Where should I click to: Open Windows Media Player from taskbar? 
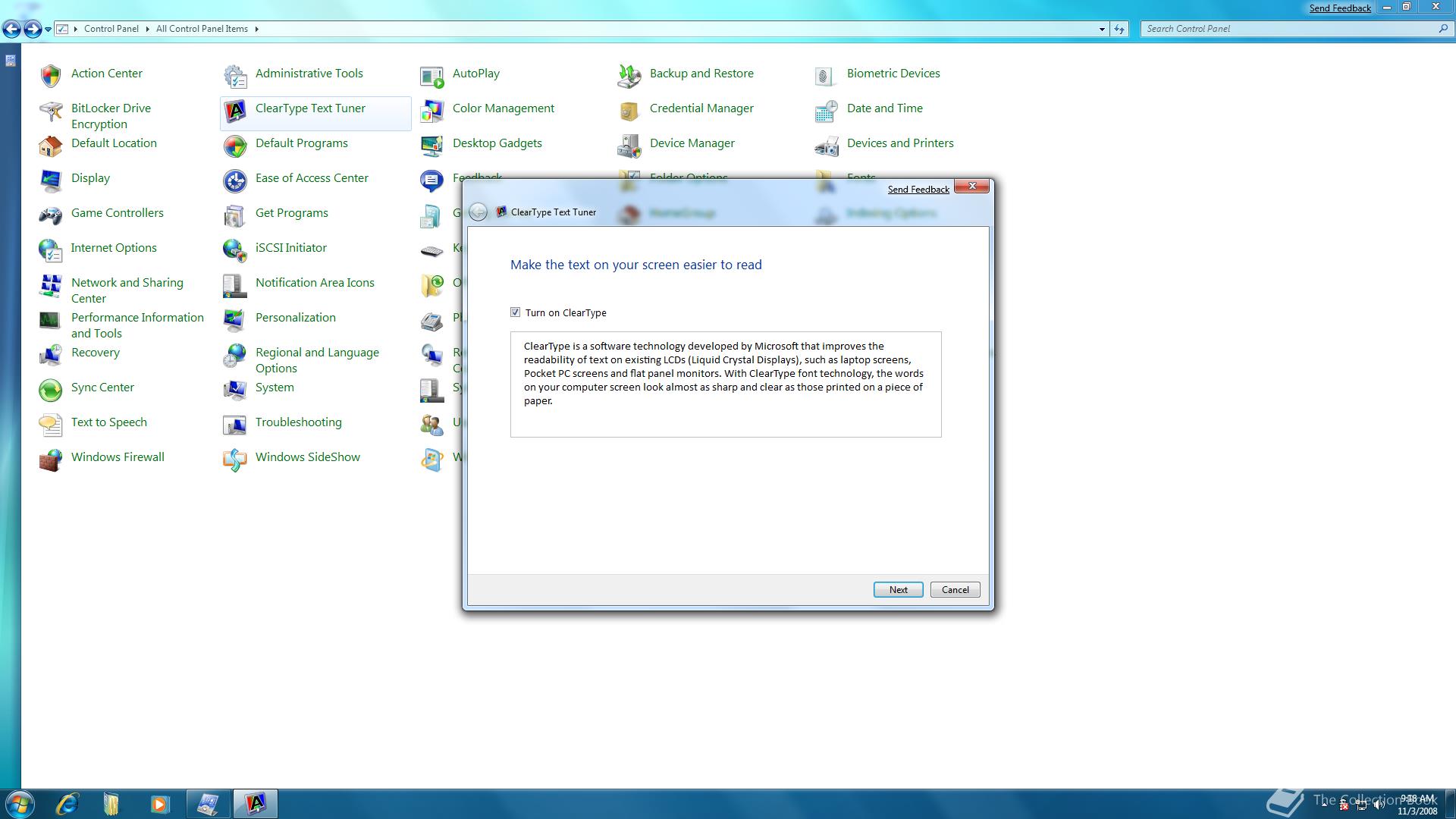159,804
